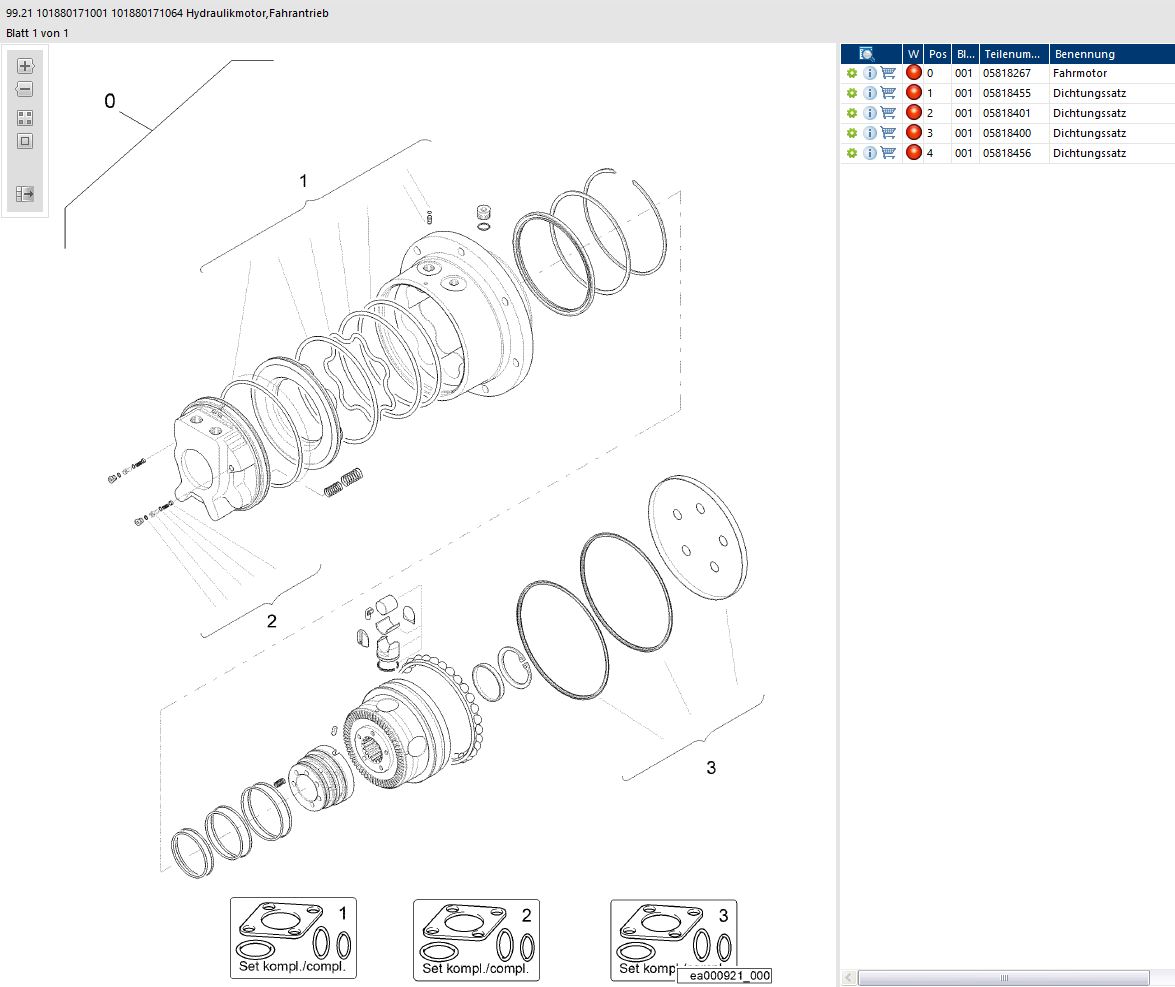Open gear options for part 05818401
Screen dimensions: 1175x987
pos(852,113)
